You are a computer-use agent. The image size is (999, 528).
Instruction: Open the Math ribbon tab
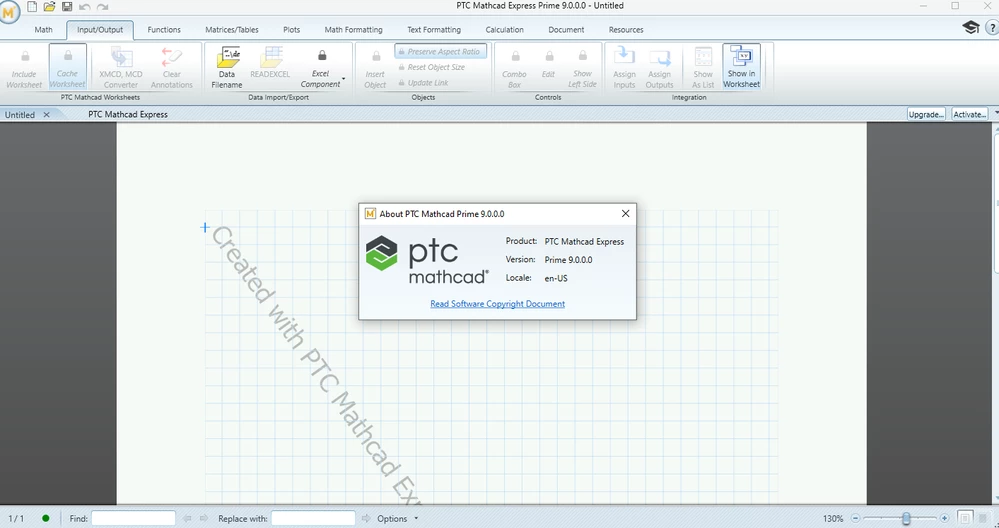pyautogui.click(x=43, y=30)
